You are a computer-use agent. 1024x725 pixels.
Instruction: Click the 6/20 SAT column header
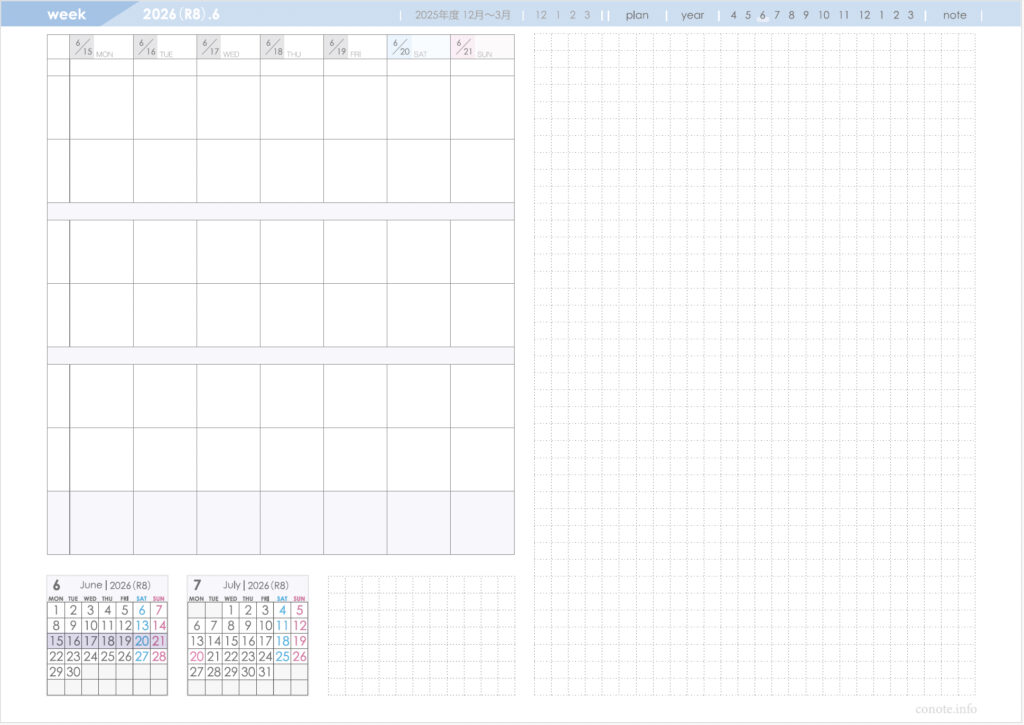[x=418, y=48]
